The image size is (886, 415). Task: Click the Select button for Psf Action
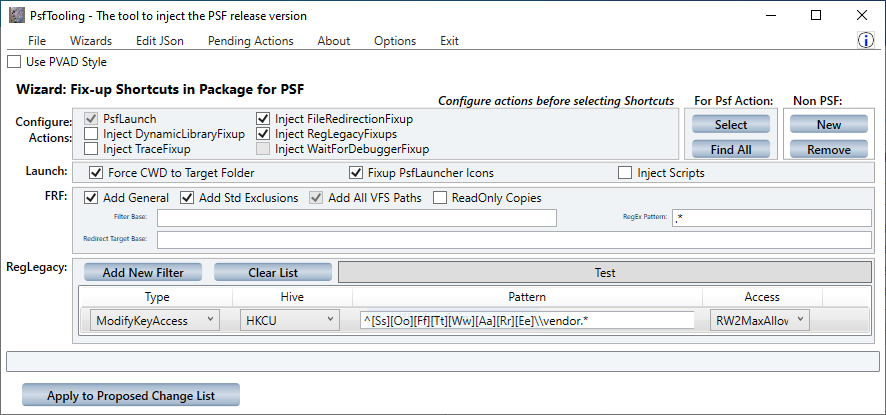[x=731, y=124]
